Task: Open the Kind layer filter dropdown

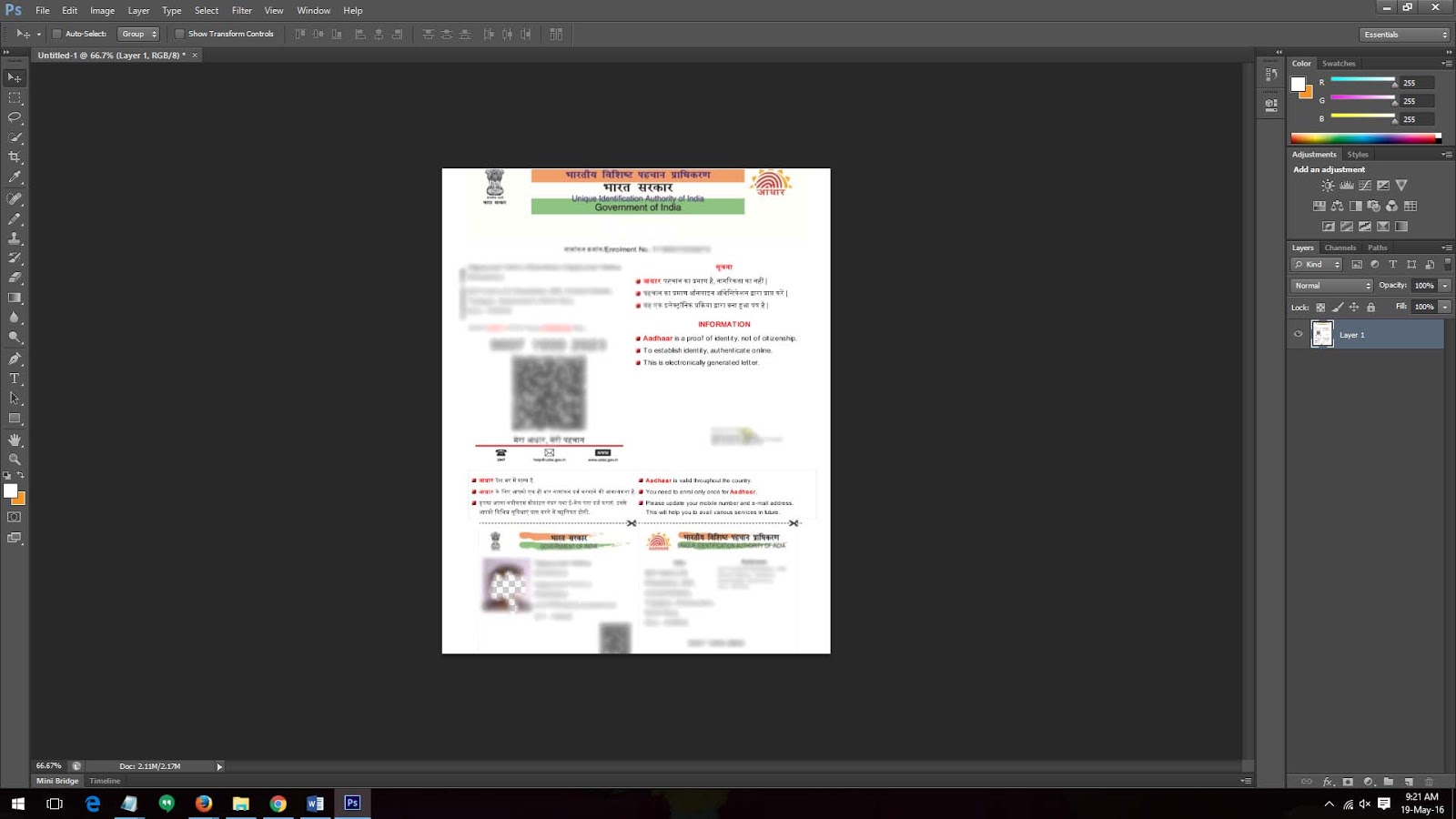Action: pyautogui.click(x=1316, y=265)
